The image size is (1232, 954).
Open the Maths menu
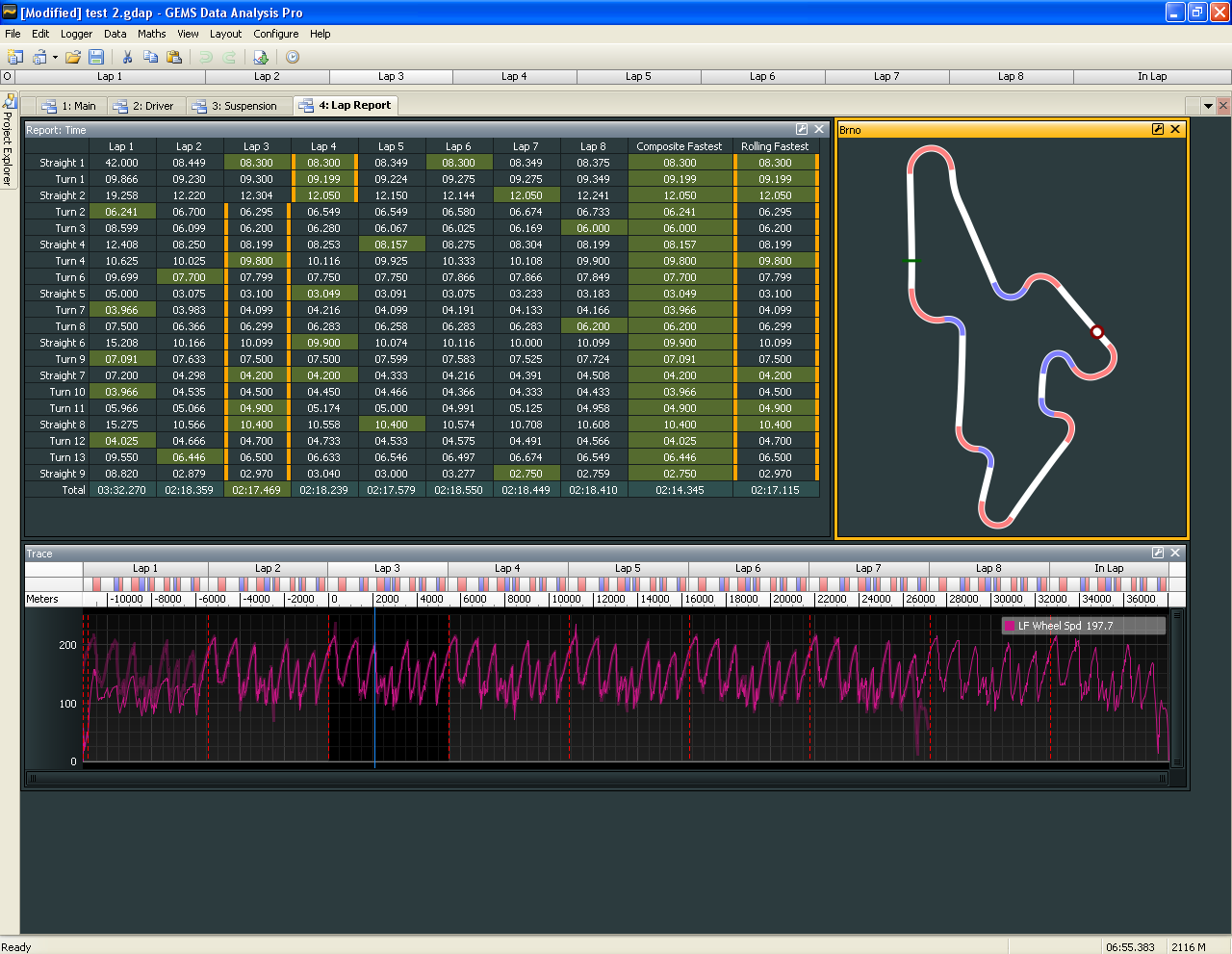click(x=152, y=34)
